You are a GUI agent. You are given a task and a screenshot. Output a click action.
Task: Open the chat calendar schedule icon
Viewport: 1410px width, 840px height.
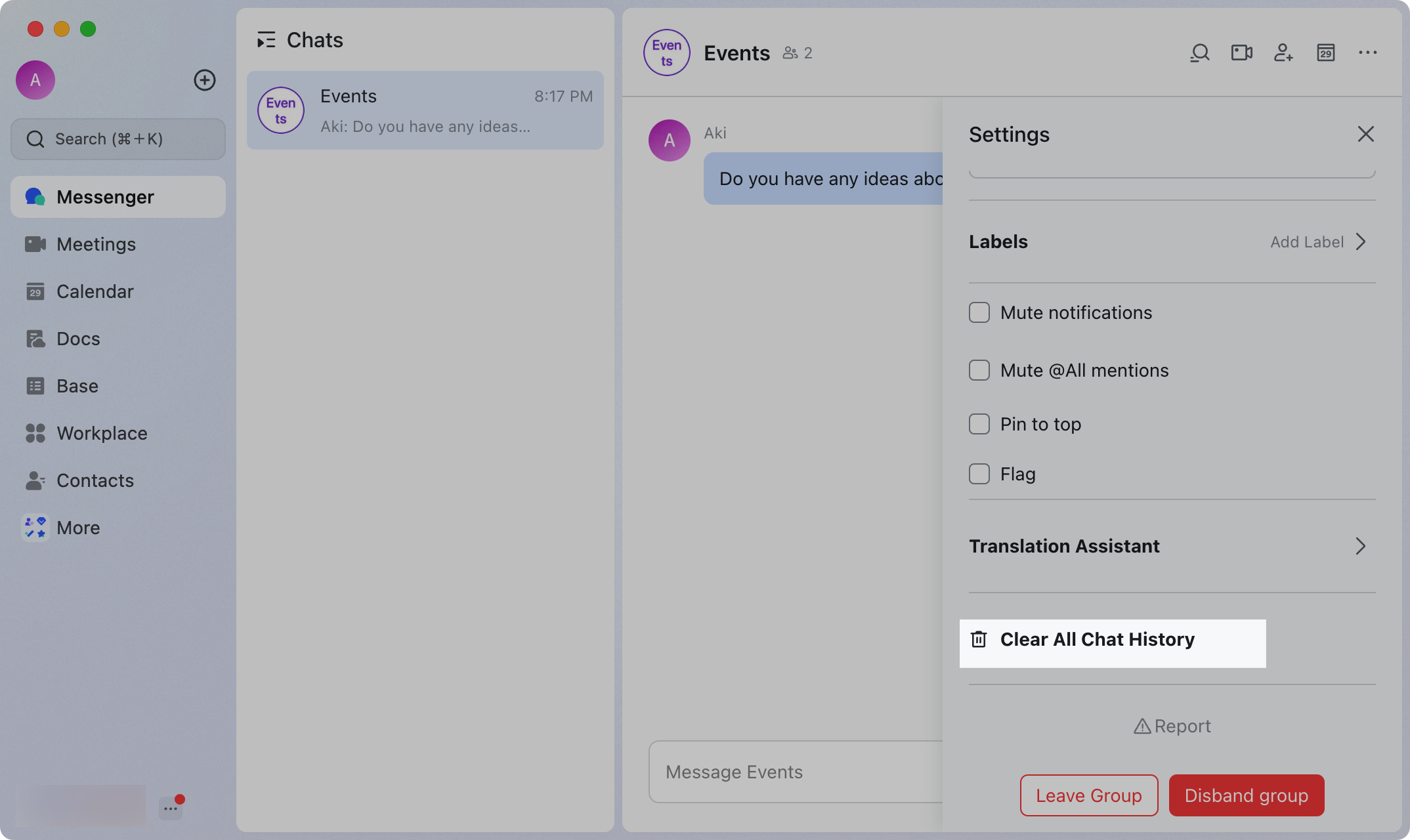tap(1325, 52)
